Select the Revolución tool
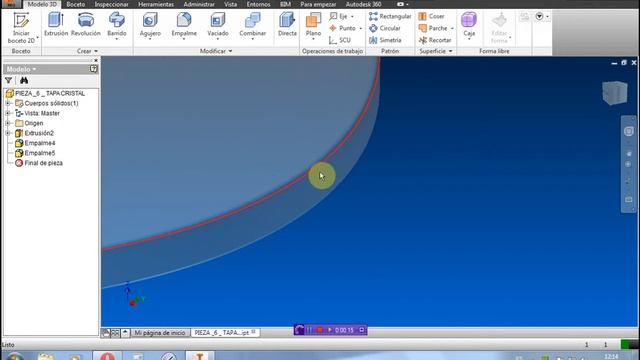The width and height of the screenshot is (640, 360). click(86, 24)
